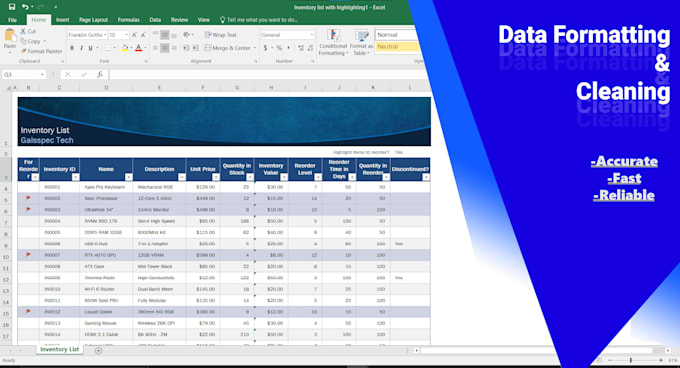Click the Undo arrow icon
The height and width of the screenshot is (368, 680).
25,7
